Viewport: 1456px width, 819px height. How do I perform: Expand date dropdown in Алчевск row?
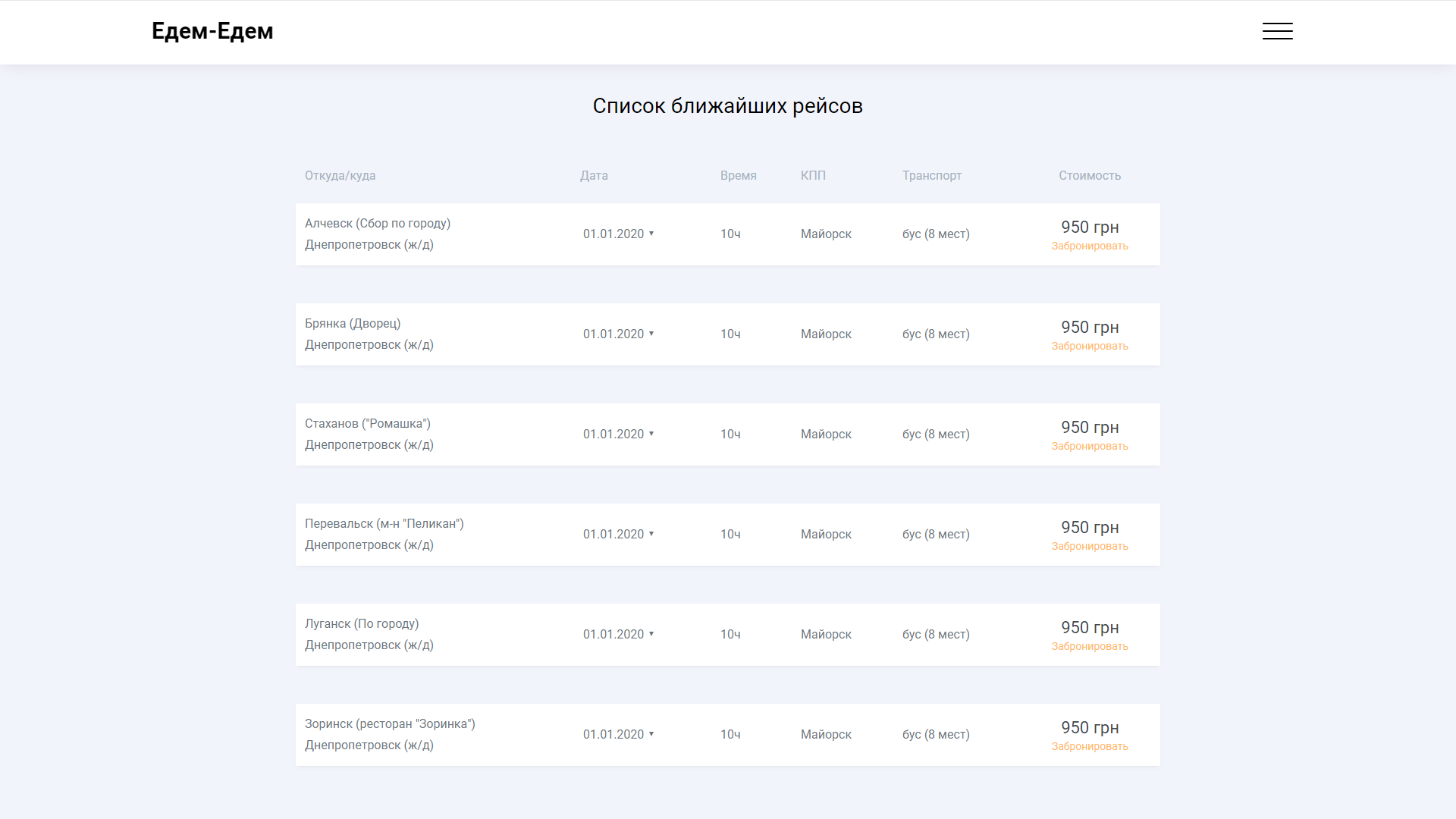pyautogui.click(x=618, y=234)
